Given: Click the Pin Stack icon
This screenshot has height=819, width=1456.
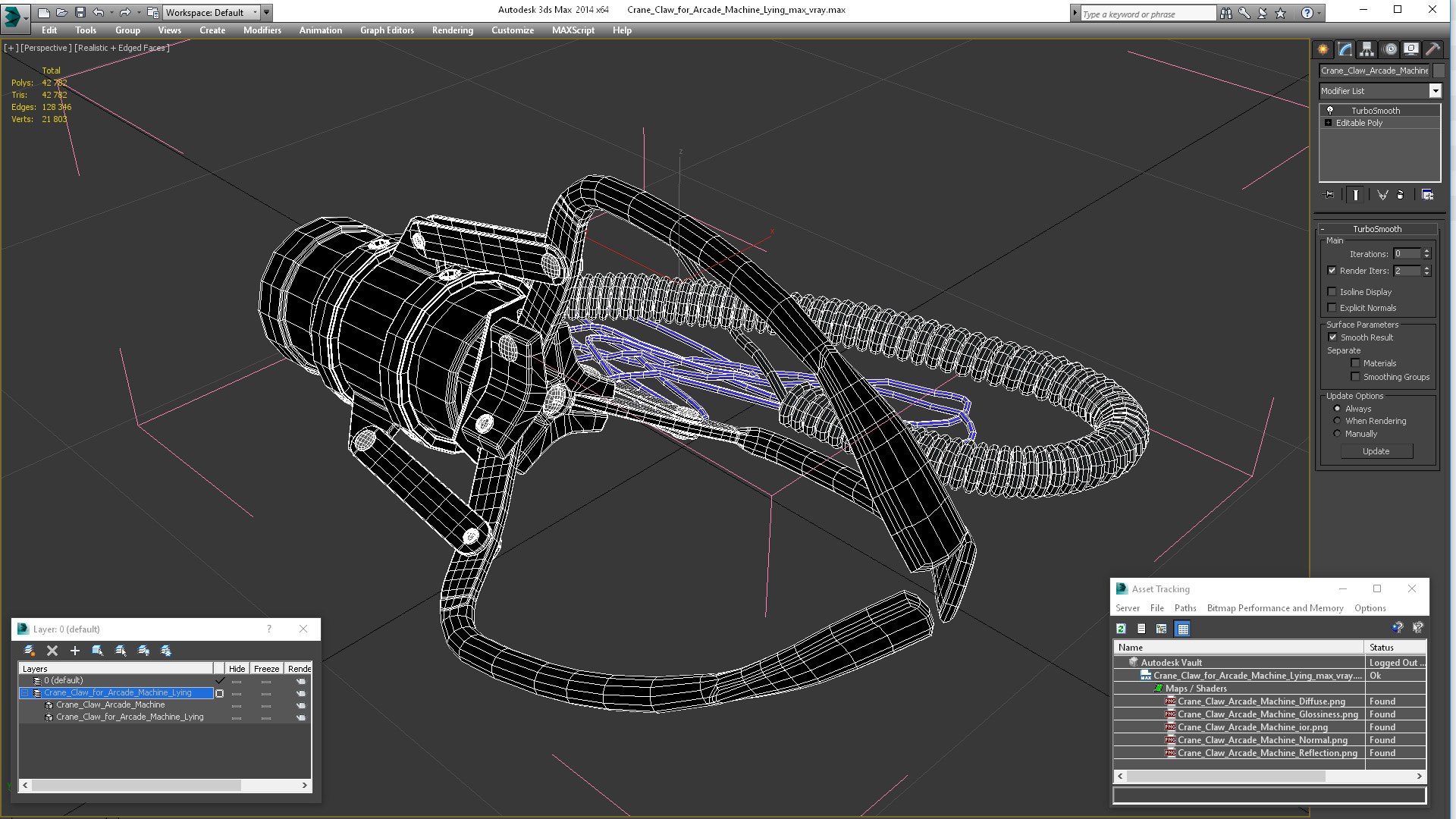Looking at the screenshot, I should click(1329, 195).
